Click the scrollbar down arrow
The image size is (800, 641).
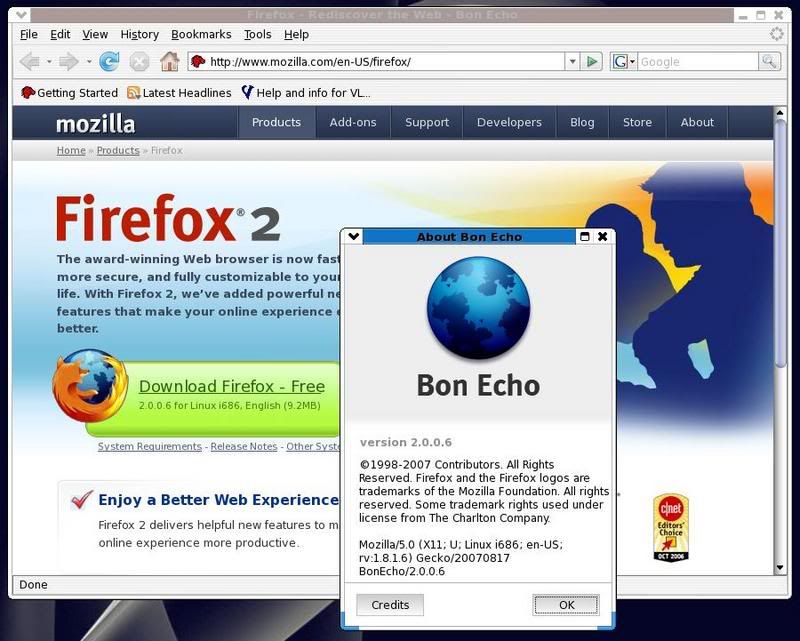[780, 568]
